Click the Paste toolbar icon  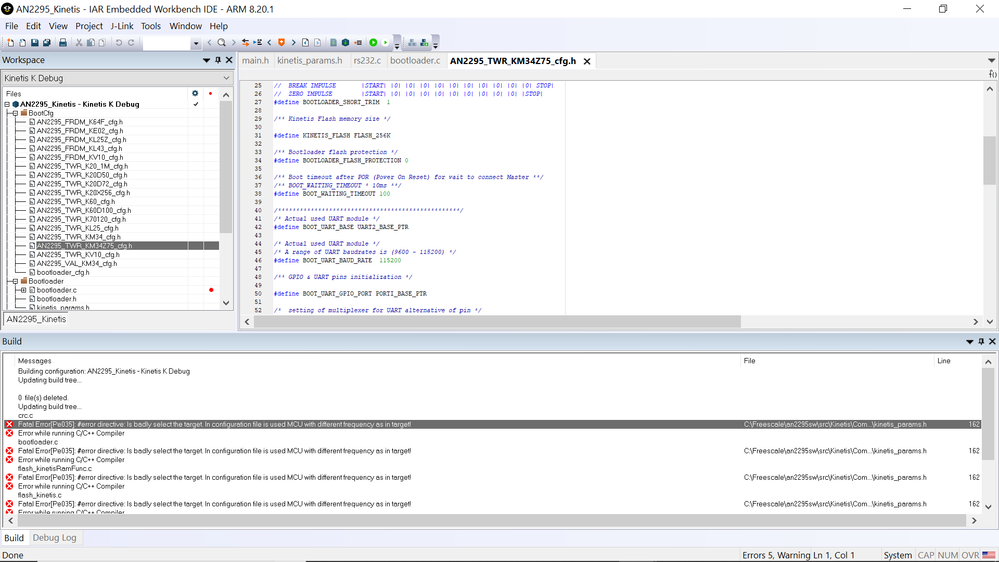[x=102, y=43]
